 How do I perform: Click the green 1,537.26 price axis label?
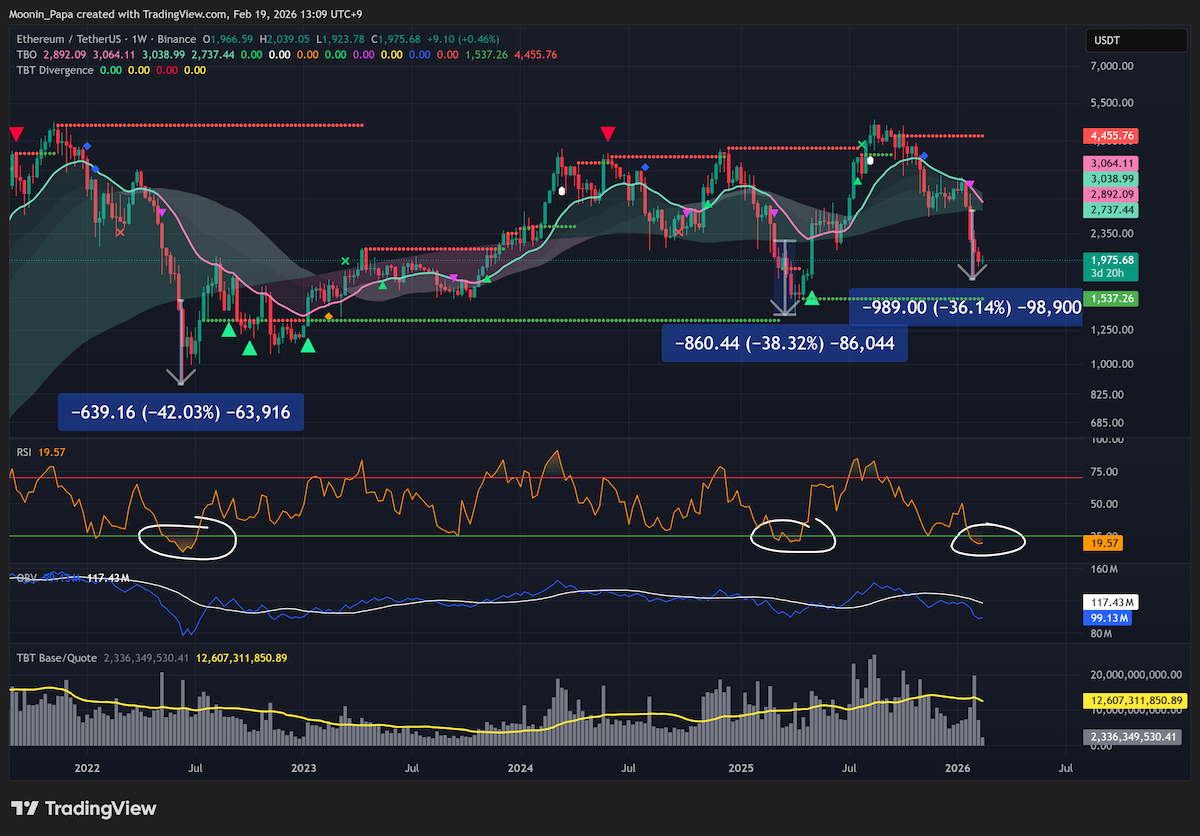pyautogui.click(x=1112, y=298)
